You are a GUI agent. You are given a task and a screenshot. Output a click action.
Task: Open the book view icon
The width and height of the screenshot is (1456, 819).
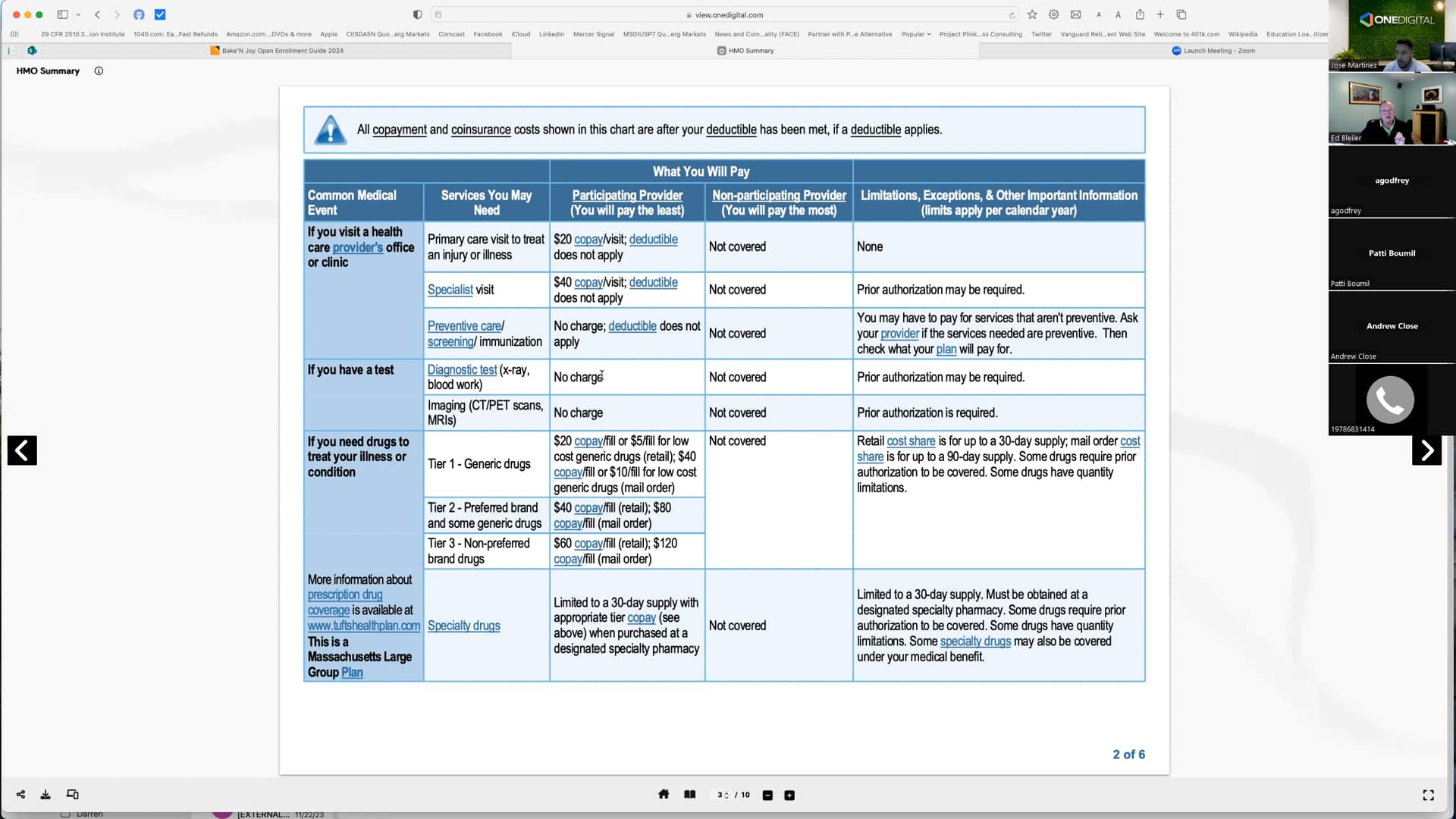(x=689, y=794)
